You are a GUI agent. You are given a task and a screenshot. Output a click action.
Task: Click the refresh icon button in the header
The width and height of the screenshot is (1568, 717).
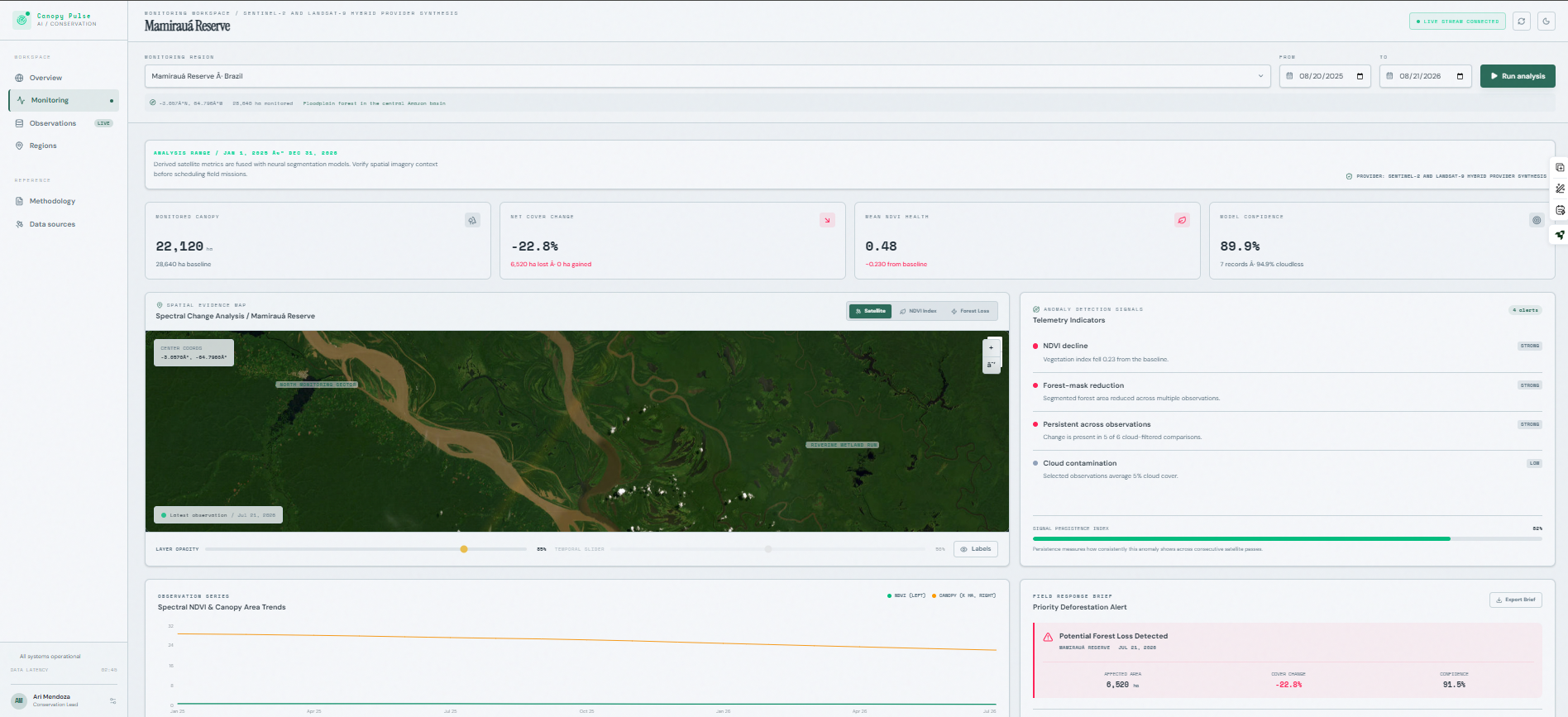pos(1522,22)
